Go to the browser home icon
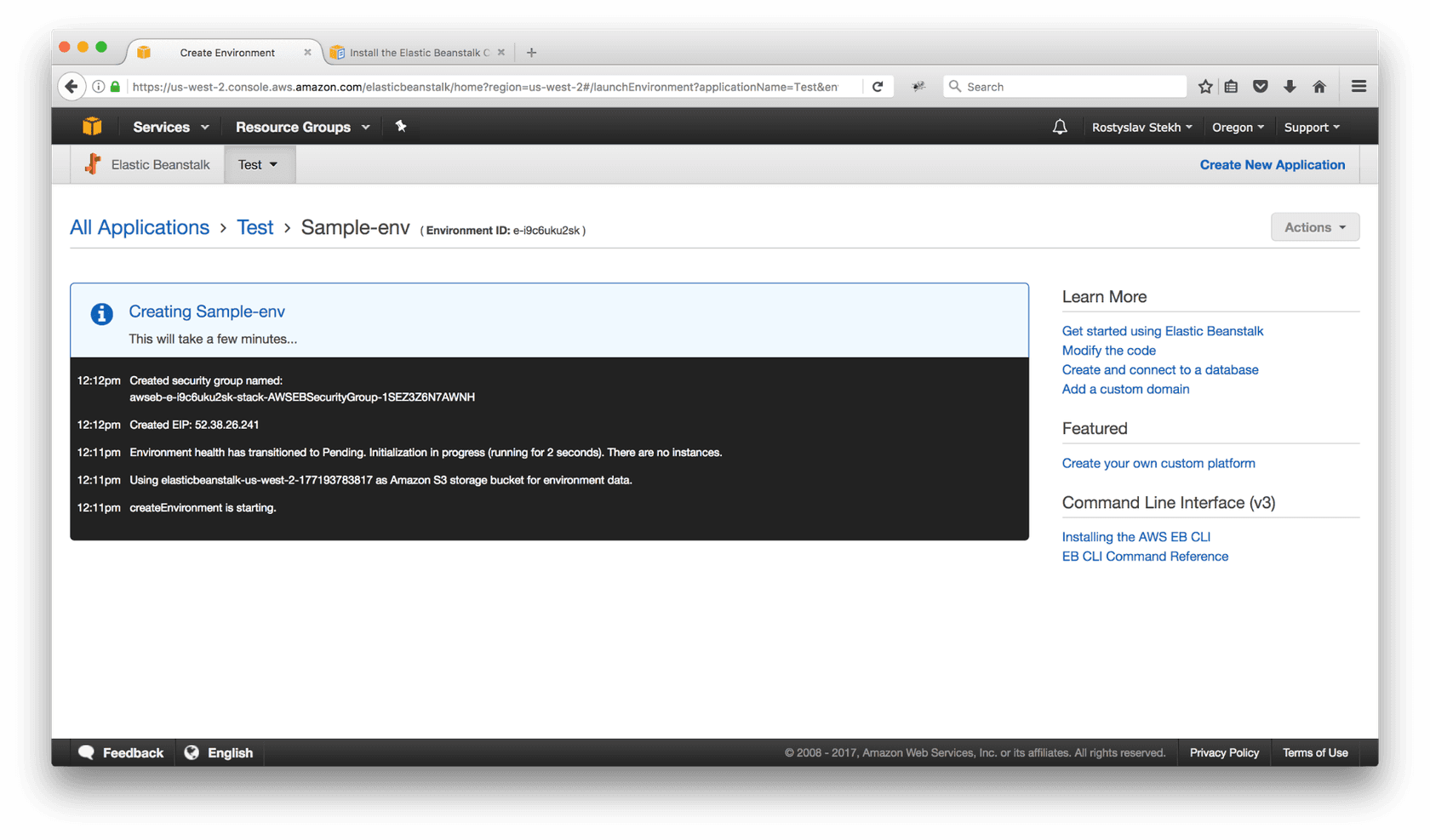This screenshot has width=1430, height=840. tap(1319, 87)
